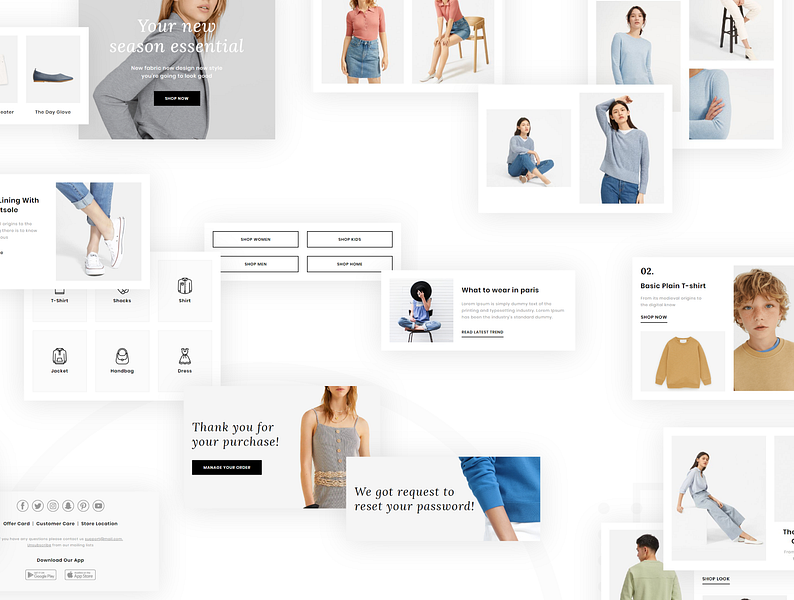The image size is (794, 600).
Task: Select the Dress category icon
Action: pos(185,356)
